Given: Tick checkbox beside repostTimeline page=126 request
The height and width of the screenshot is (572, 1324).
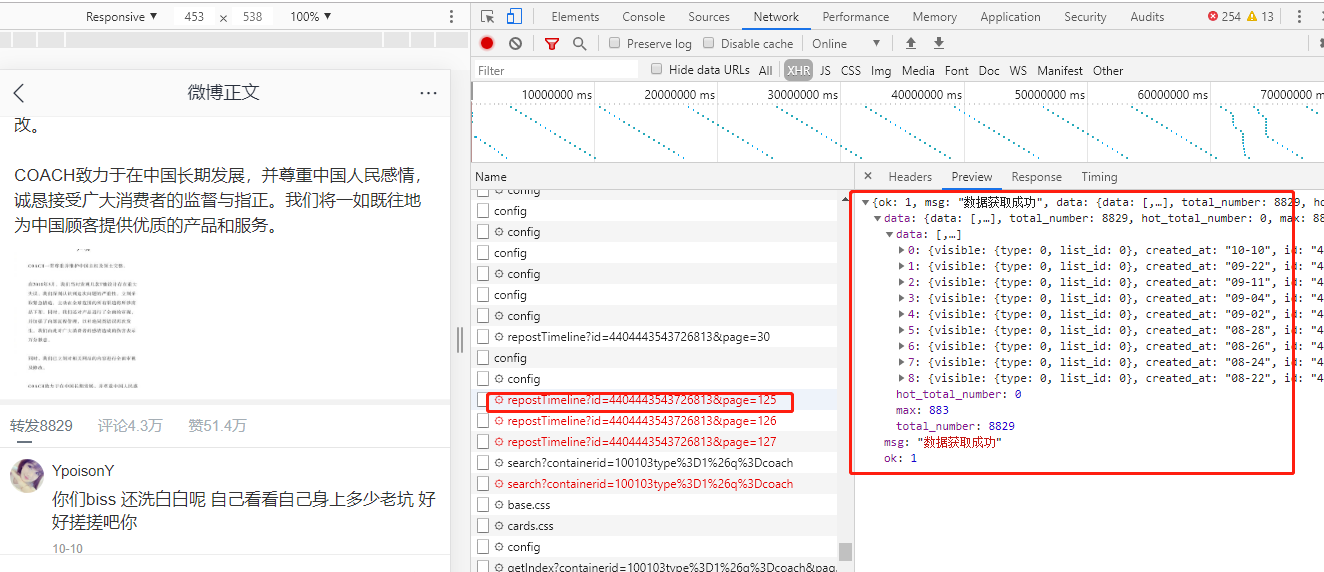Looking at the screenshot, I should click(484, 420).
